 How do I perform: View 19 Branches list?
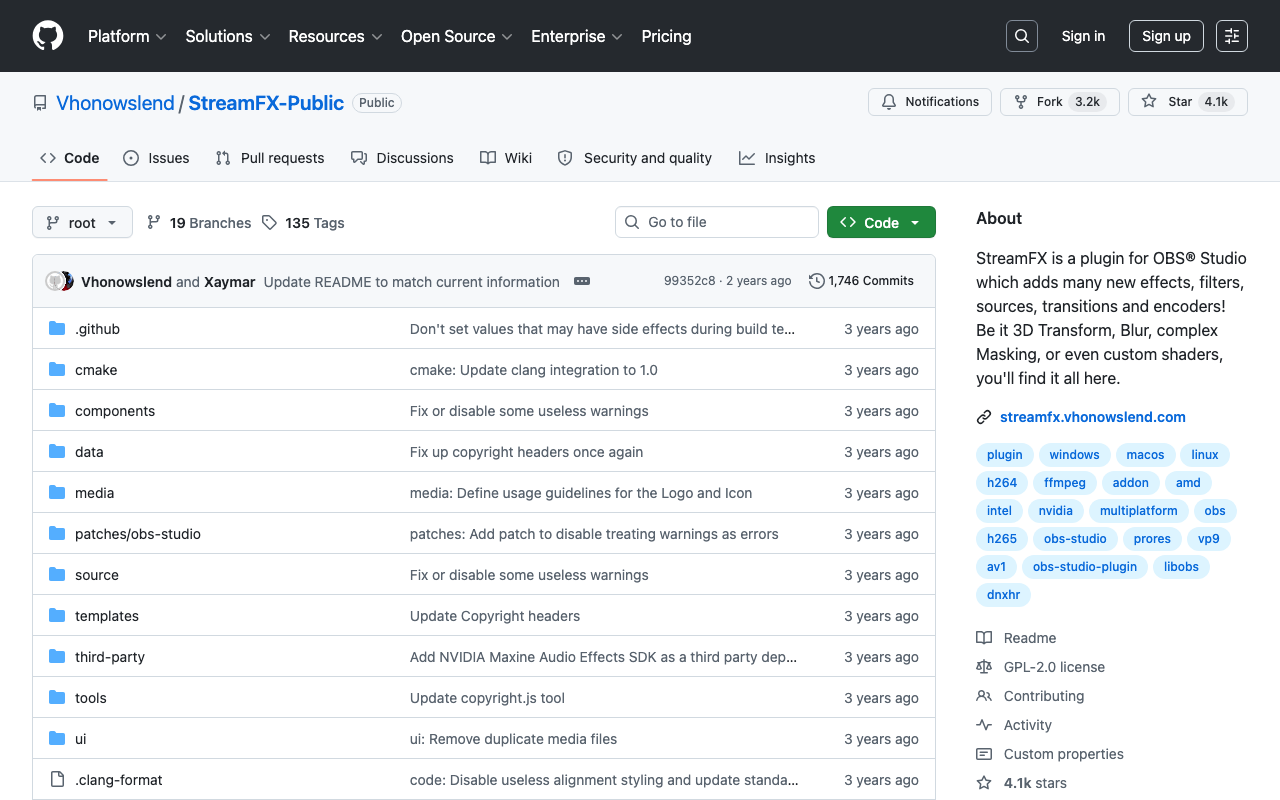click(199, 223)
